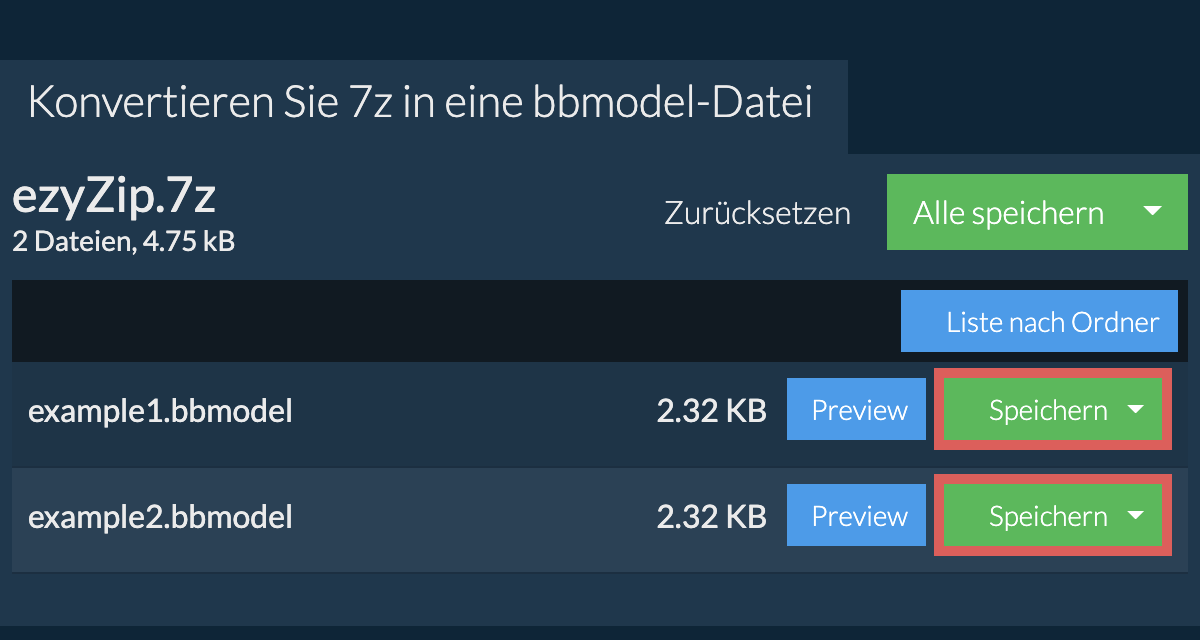Preview the example2.bbmodel file
The image size is (1200, 640).
tap(859, 516)
